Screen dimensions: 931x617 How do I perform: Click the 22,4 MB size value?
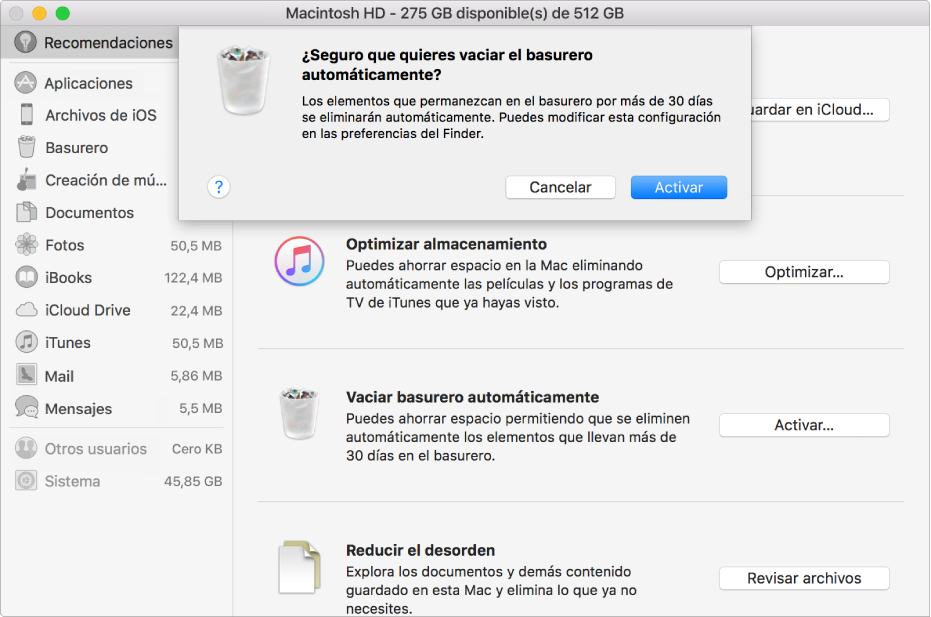(196, 311)
